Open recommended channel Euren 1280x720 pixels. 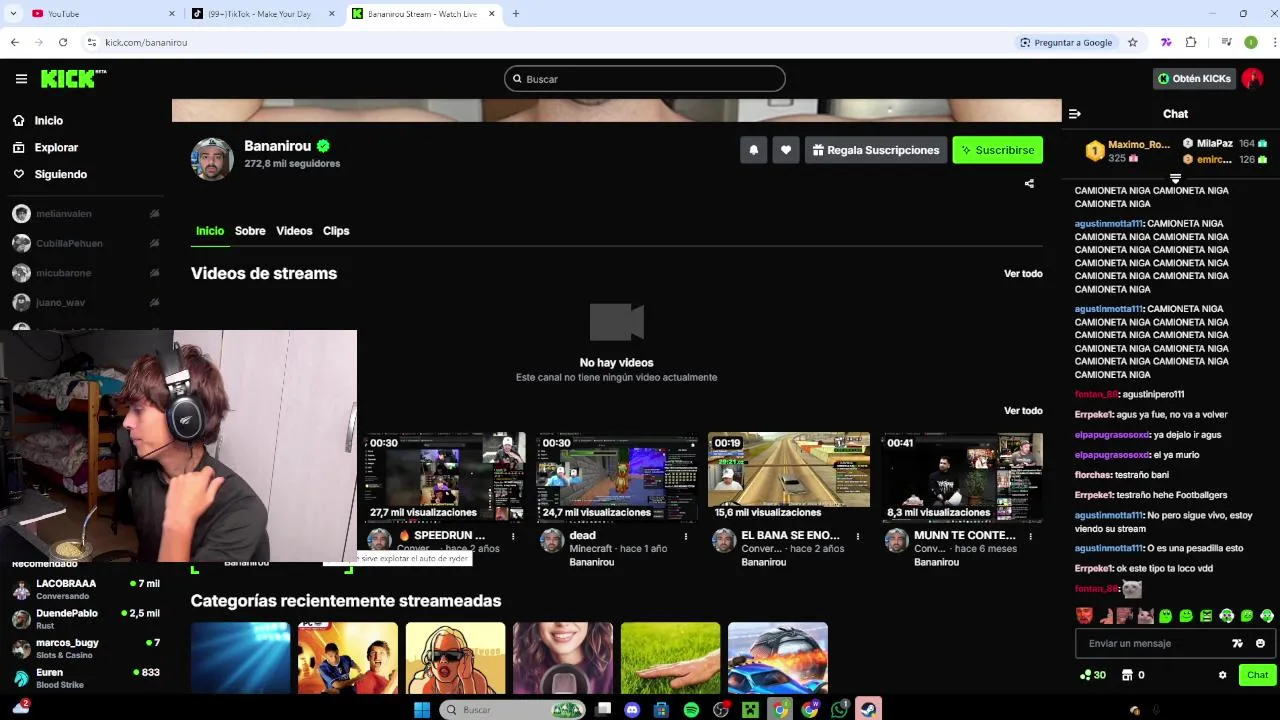85,678
